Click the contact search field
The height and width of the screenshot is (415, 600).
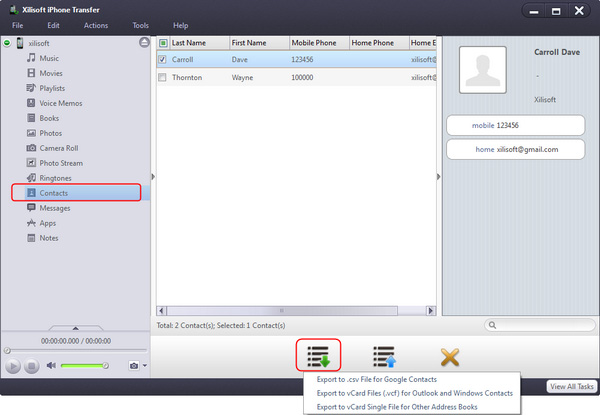click(x=540, y=325)
